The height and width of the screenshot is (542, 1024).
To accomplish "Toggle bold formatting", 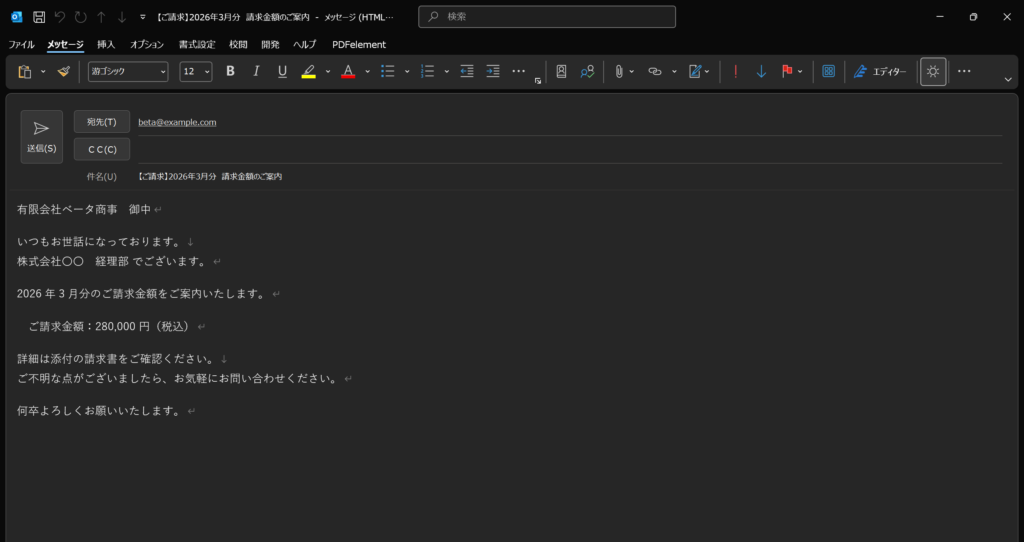I will point(230,72).
